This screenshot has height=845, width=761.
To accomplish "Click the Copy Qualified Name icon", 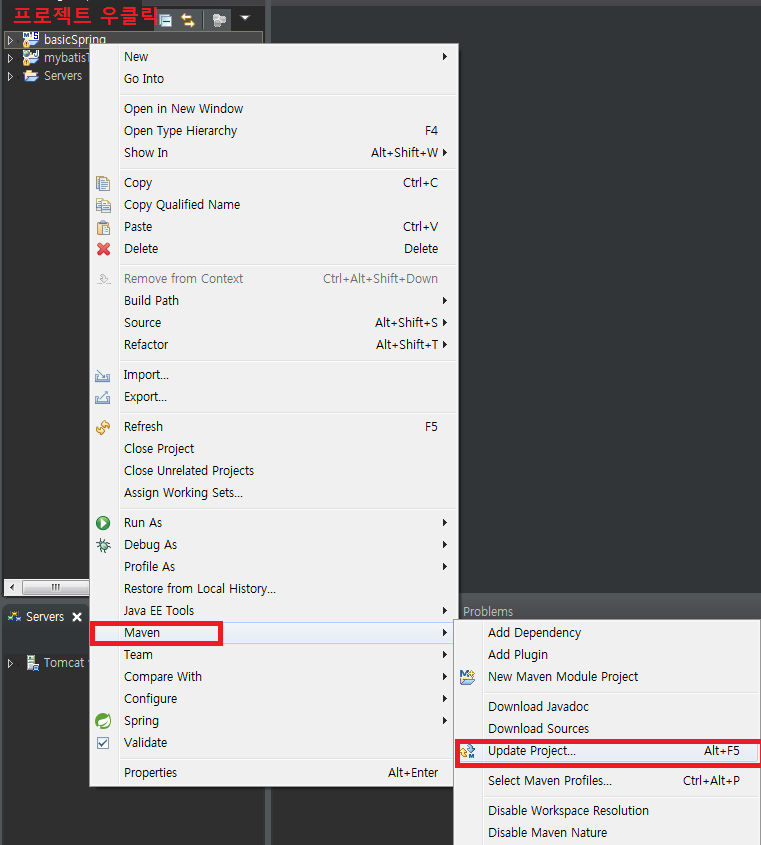I will click(x=103, y=205).
